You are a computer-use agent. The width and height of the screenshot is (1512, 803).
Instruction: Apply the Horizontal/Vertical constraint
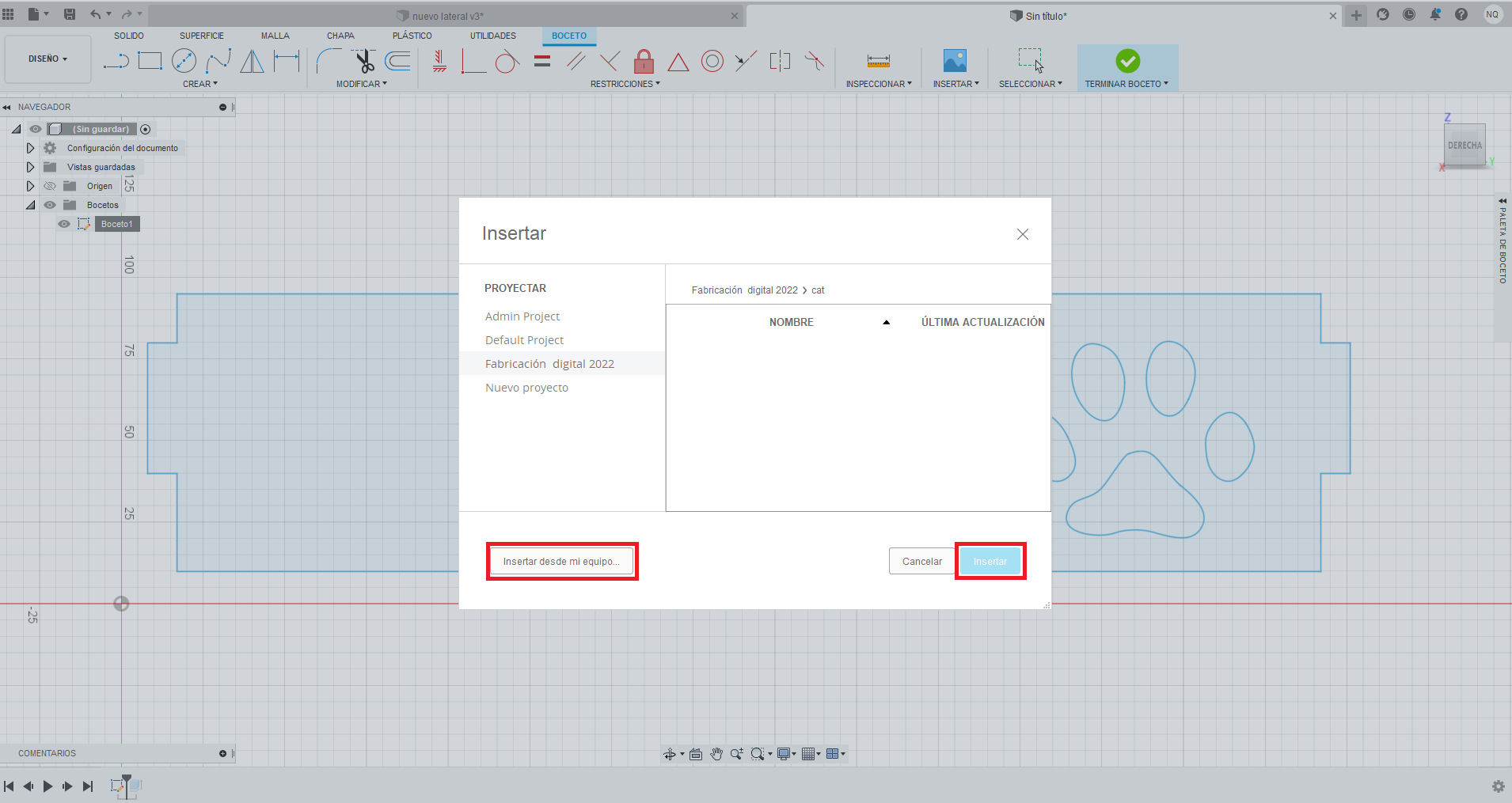click(x=440, y=61)
